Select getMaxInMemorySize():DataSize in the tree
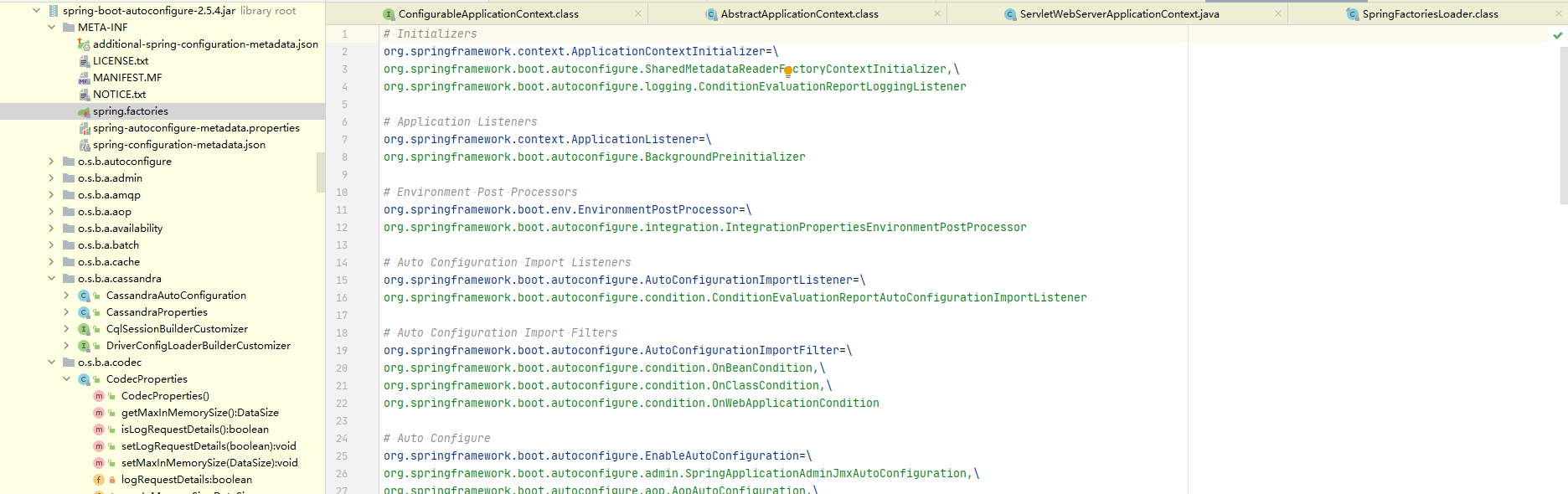This screenshot has height=494, width=1568. (x=200, y=413)
